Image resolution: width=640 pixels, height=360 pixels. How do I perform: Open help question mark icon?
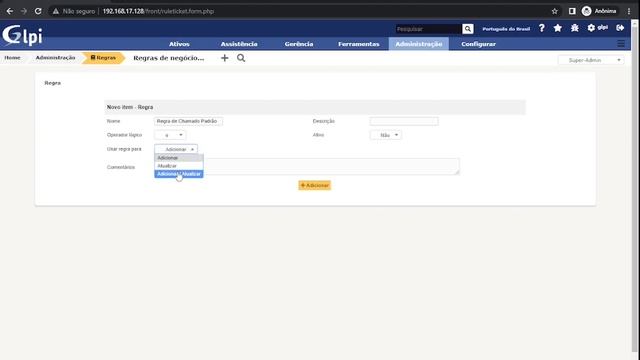point(541,28)
